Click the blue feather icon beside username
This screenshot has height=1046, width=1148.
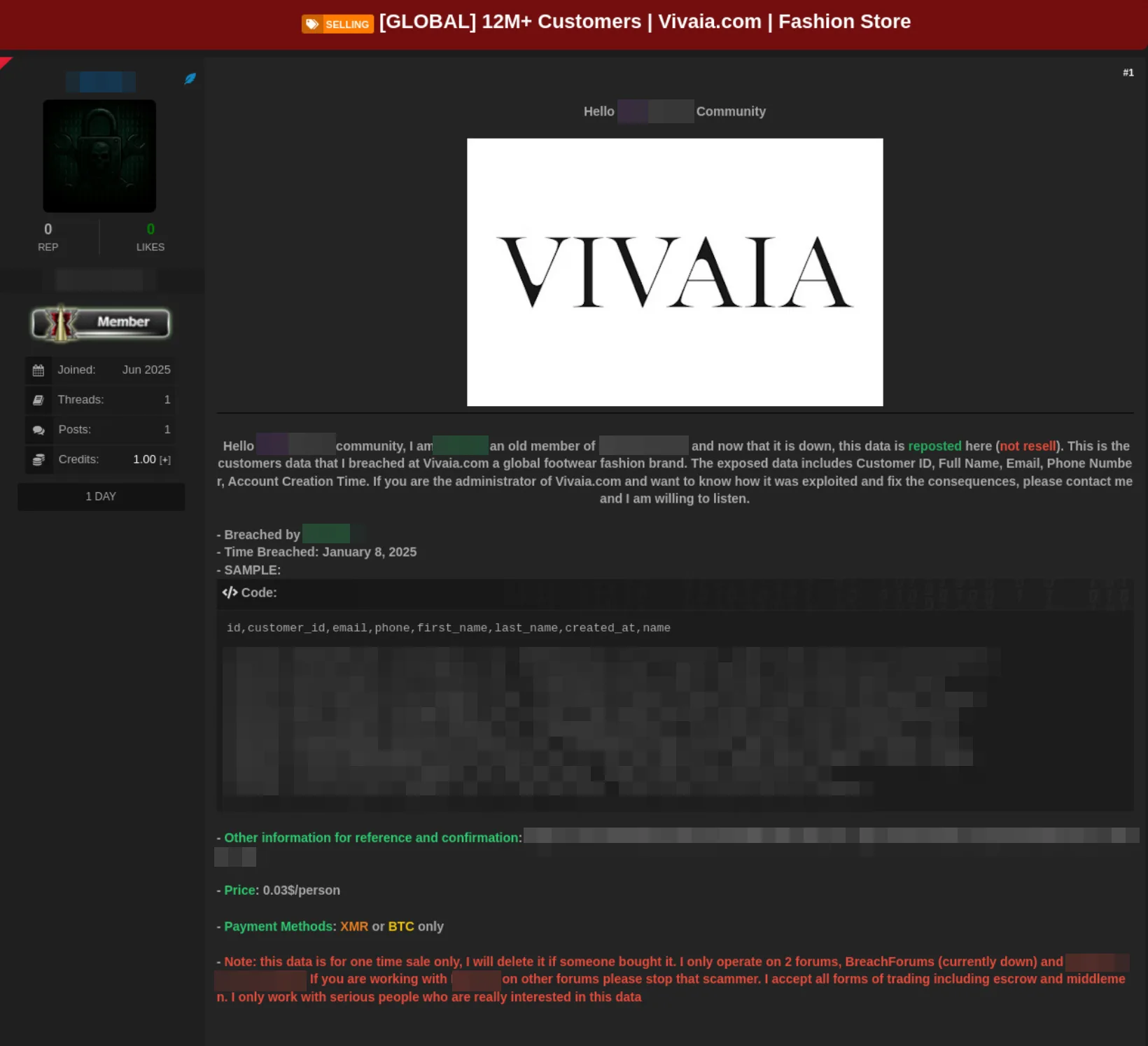190,78
